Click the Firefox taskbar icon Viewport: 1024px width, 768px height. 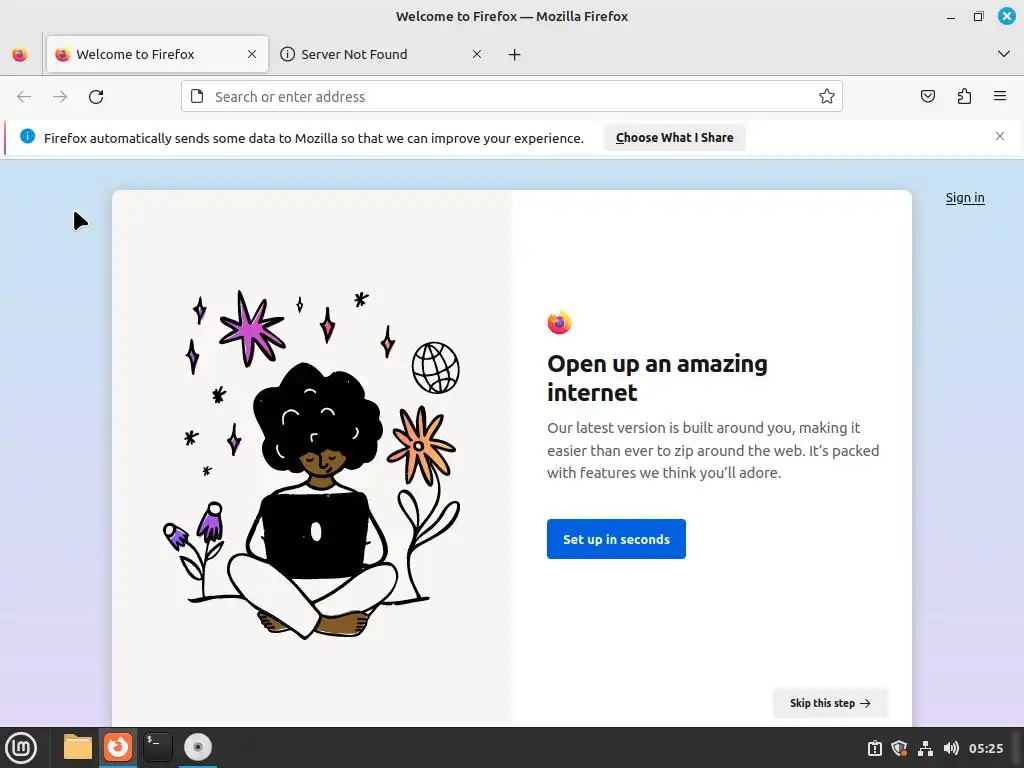(118, 747)
